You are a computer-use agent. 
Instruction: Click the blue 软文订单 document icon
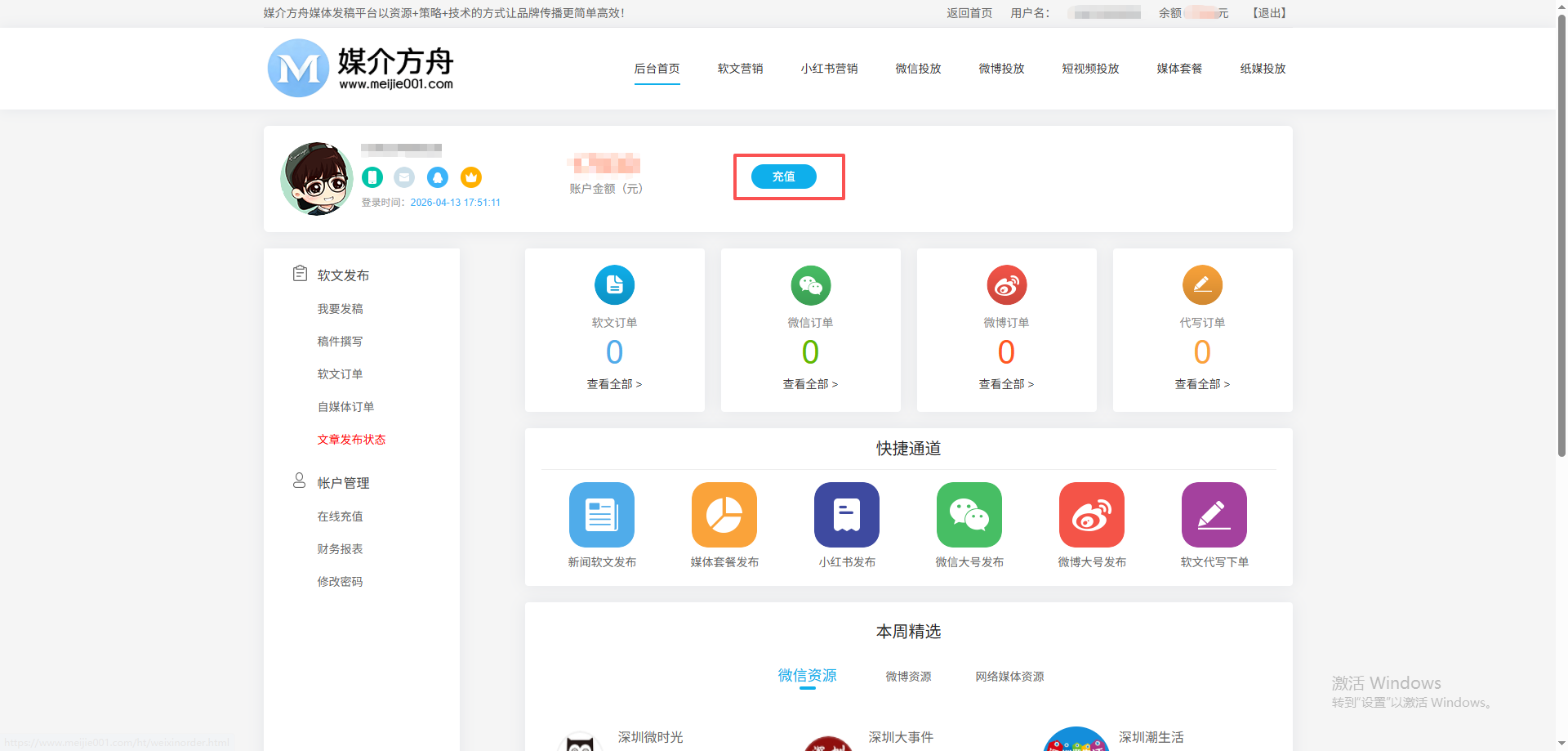pos(614,285)
